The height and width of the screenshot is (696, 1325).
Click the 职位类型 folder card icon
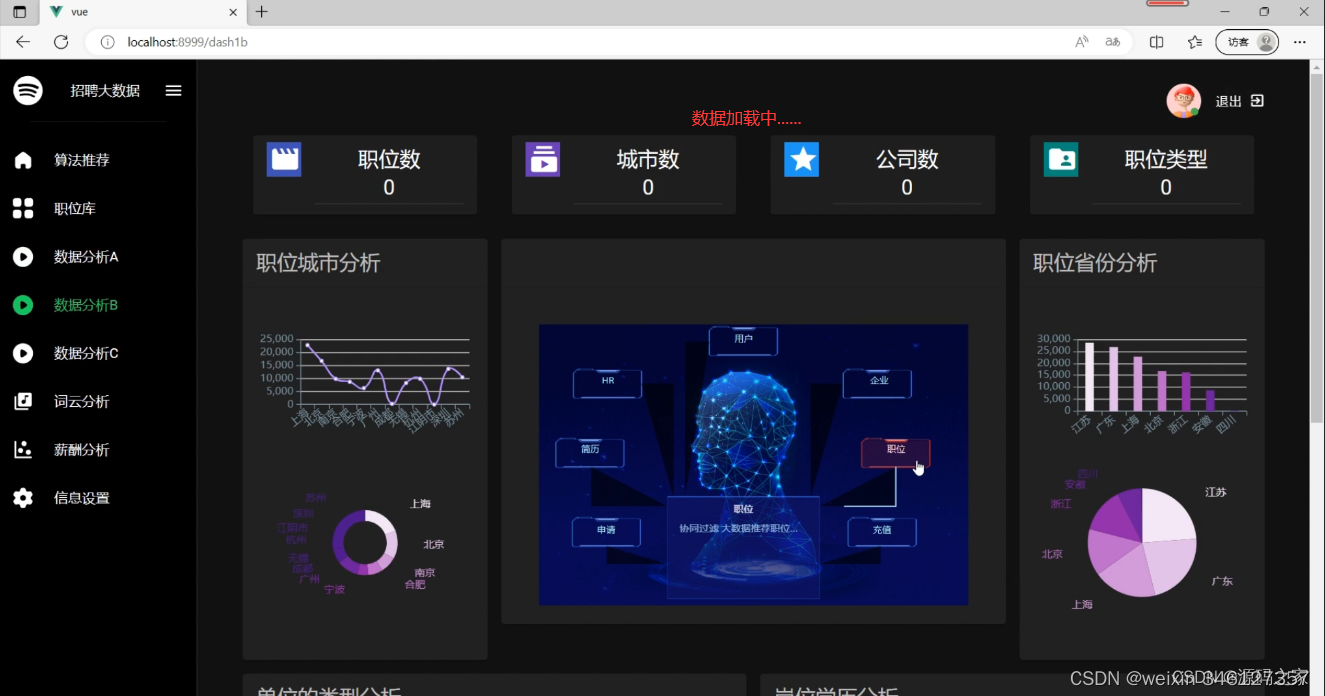(x=1061, y=159)
